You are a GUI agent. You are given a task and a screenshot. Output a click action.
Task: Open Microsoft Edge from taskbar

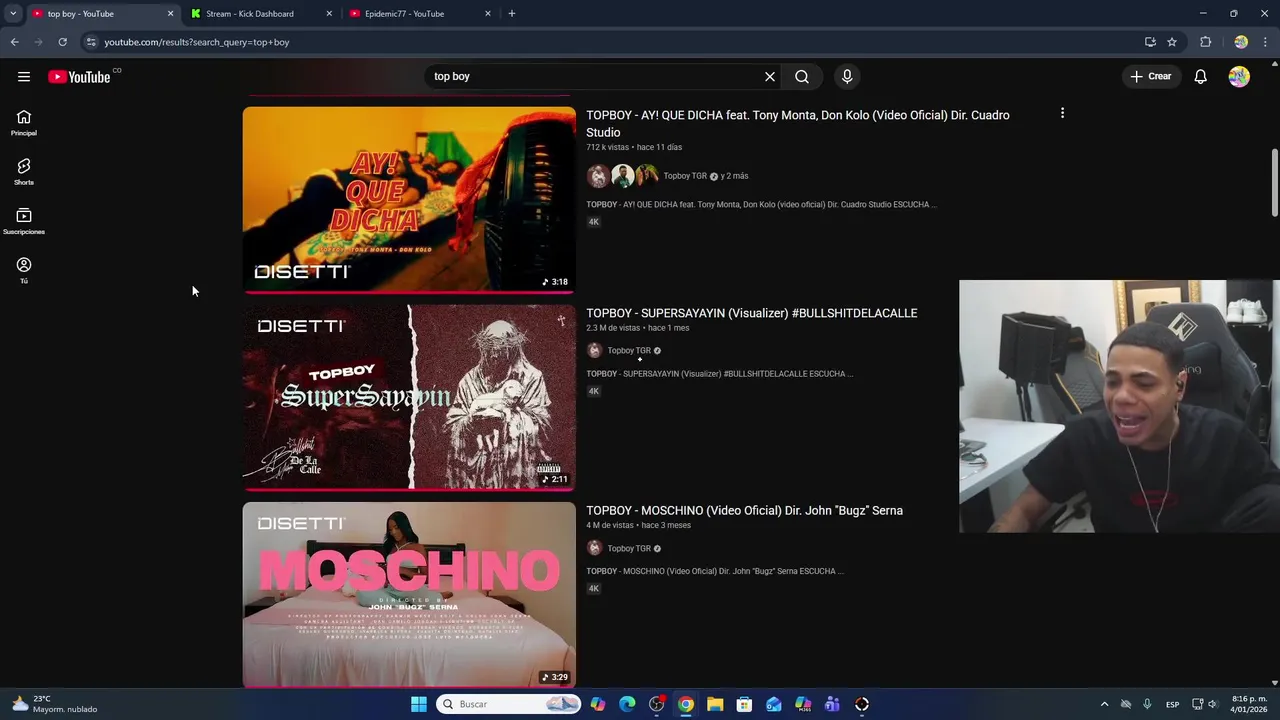(627, 704)
